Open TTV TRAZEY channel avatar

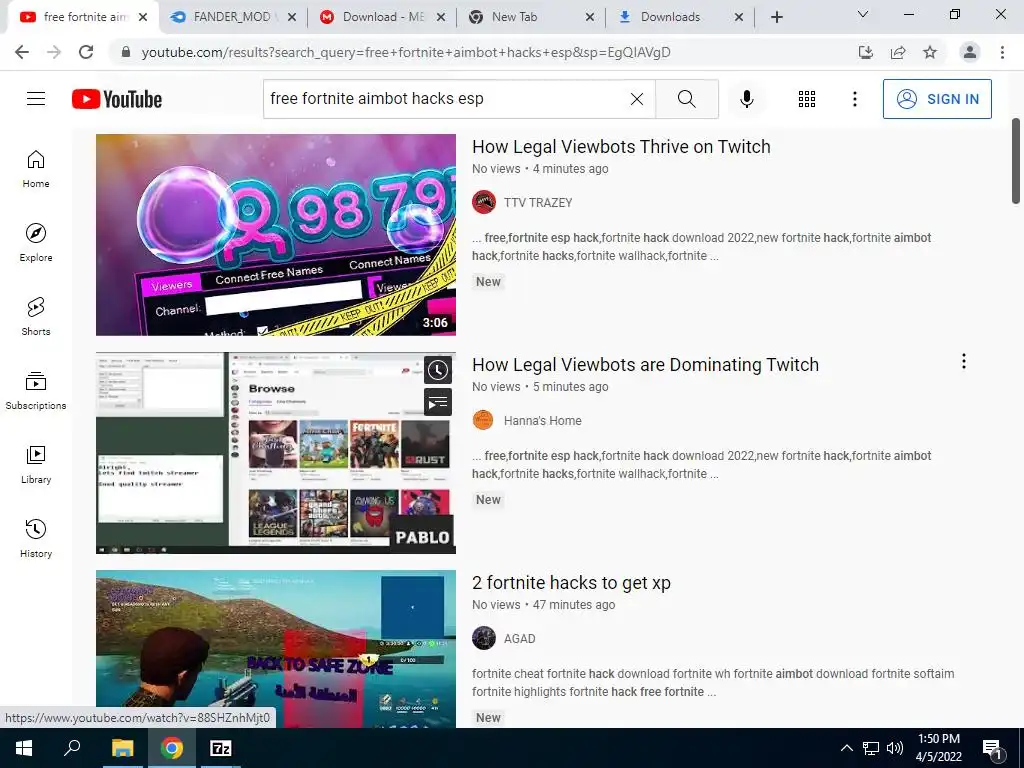[484, 202]
